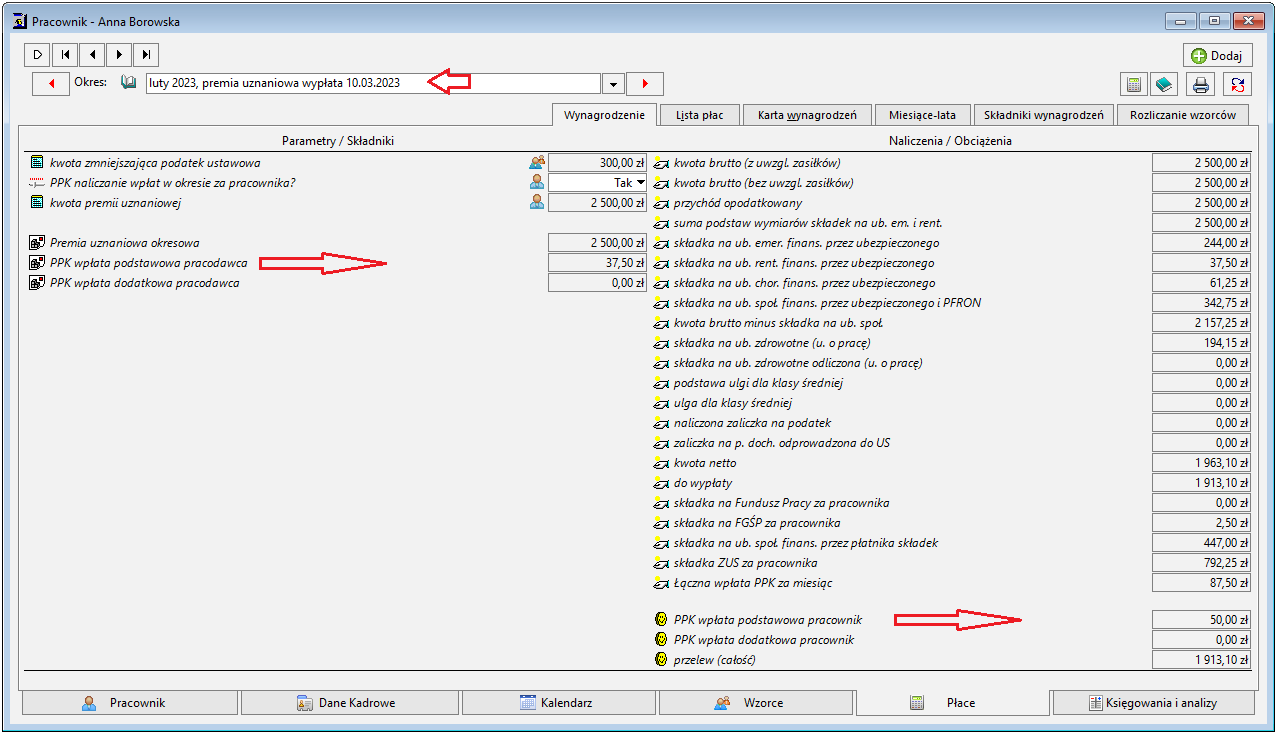Screen dimensions: 1278x736
Task: Open the Dane Kadrowe bottom section
Action: coord(350,703)
